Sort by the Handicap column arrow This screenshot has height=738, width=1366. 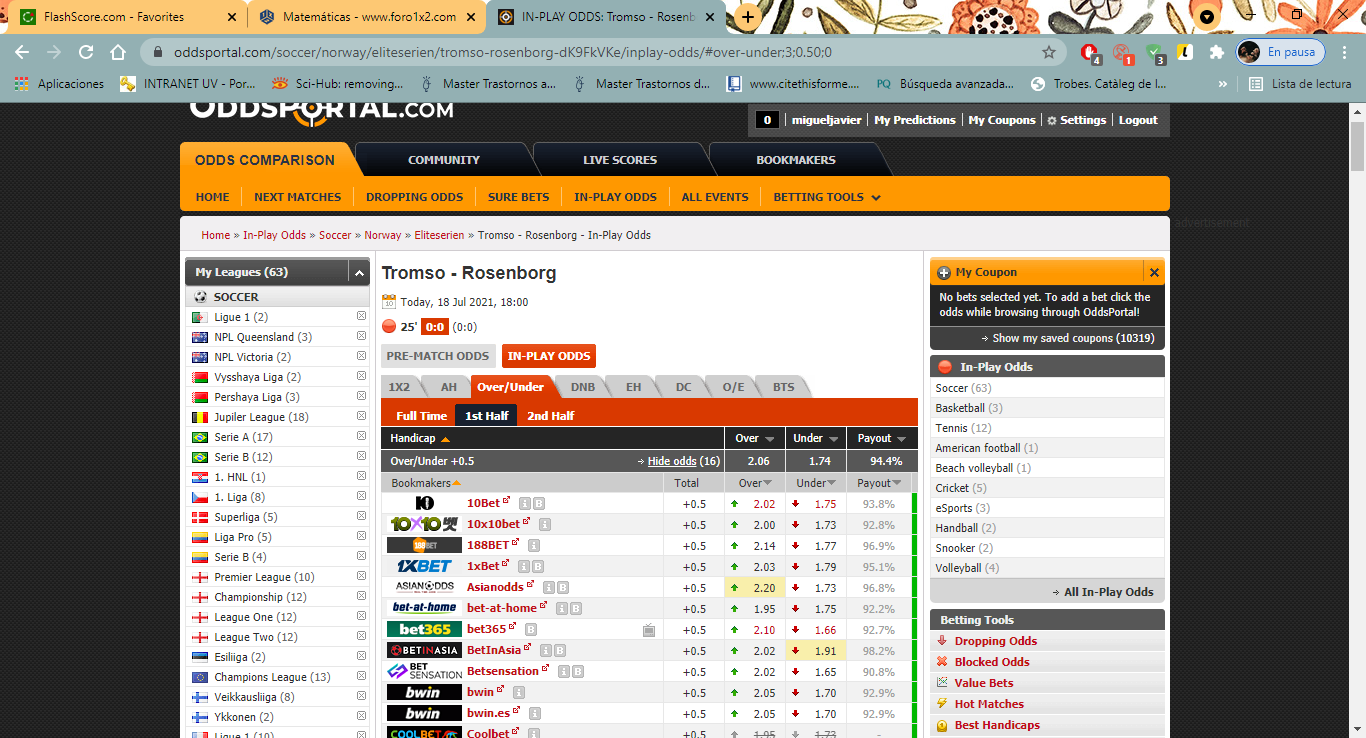point(446,439)
